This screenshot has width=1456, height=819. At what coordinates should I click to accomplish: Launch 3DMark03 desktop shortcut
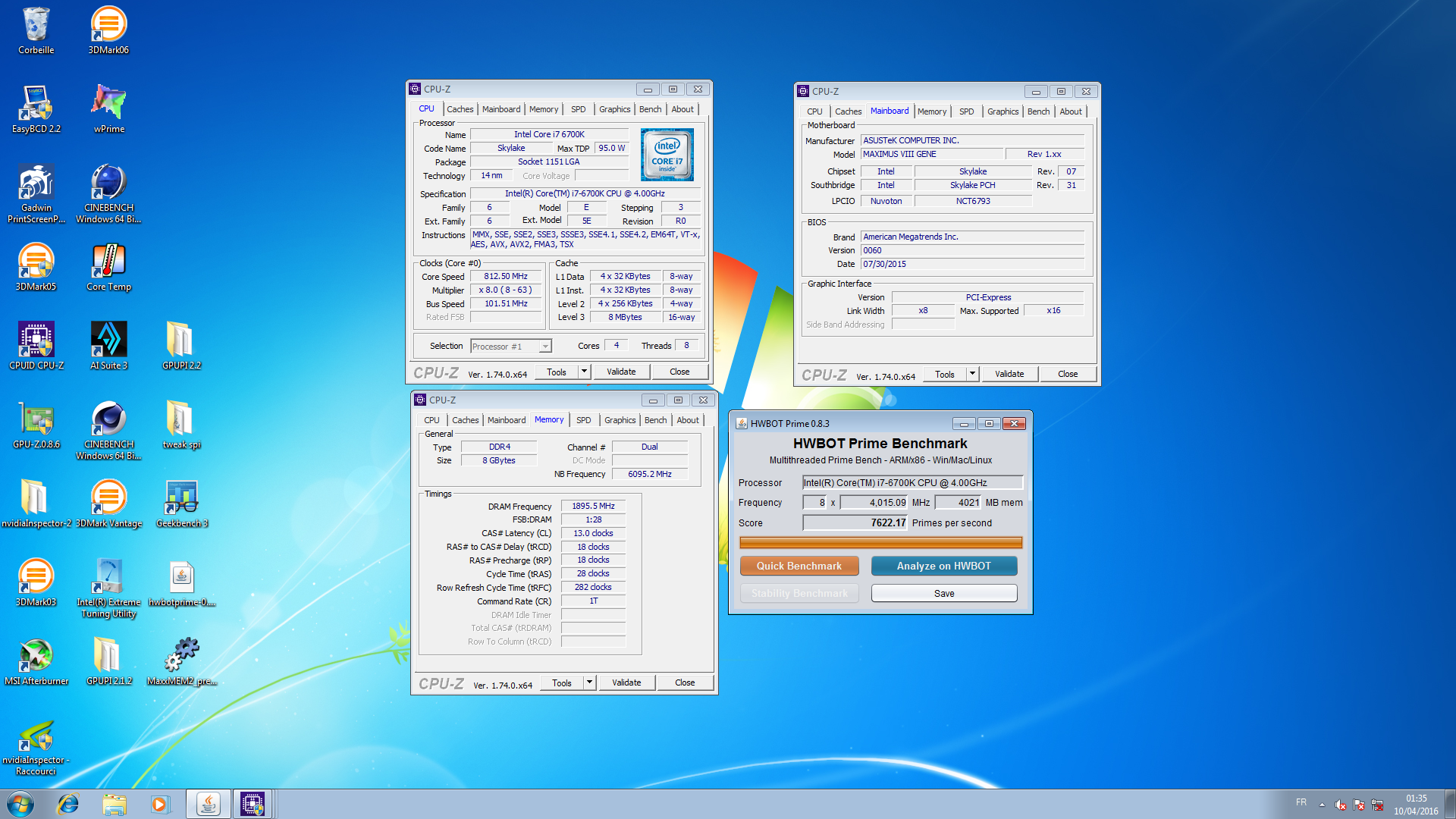click(x=36, y=582)
